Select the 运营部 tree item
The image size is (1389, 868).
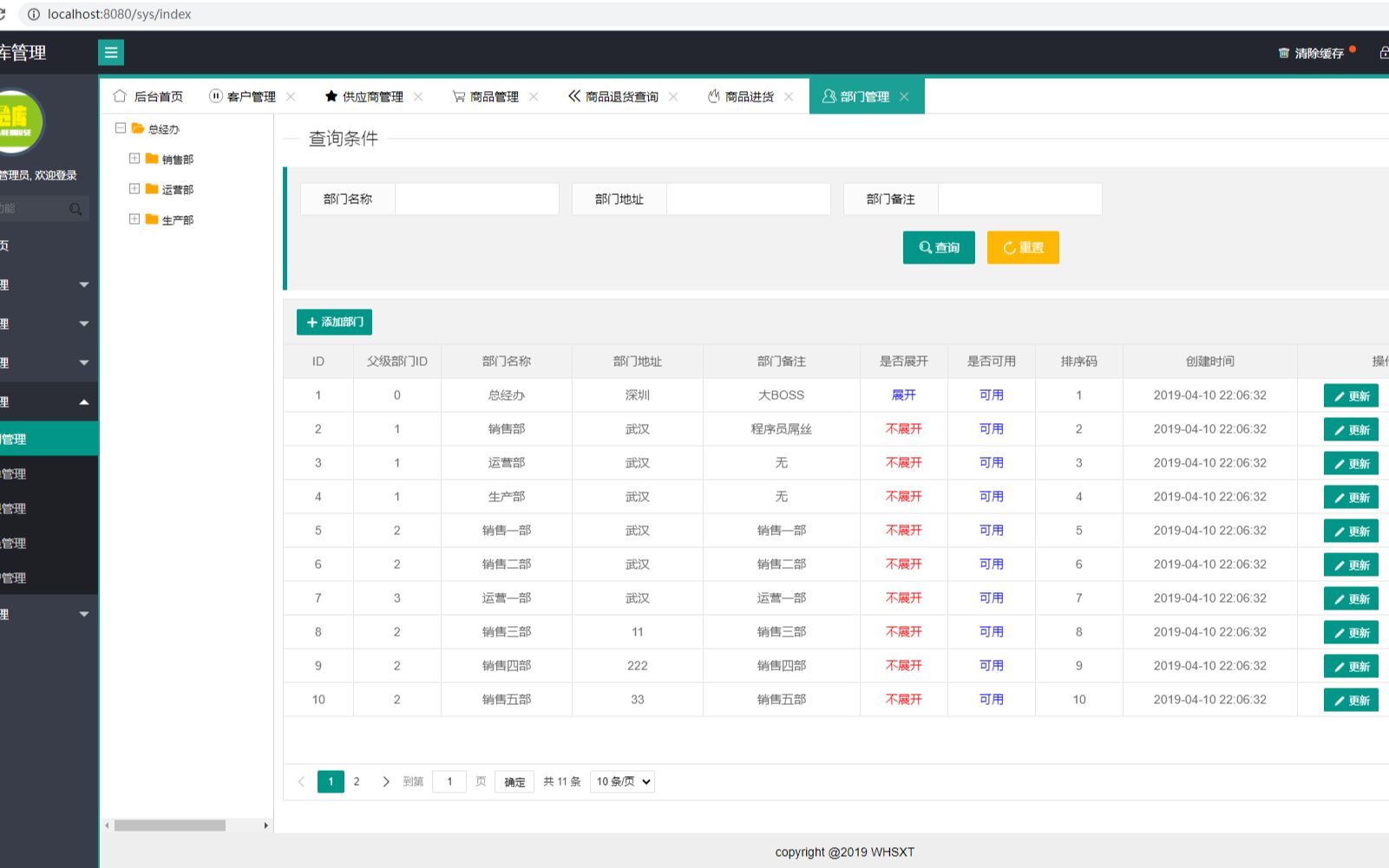point(177,189)
